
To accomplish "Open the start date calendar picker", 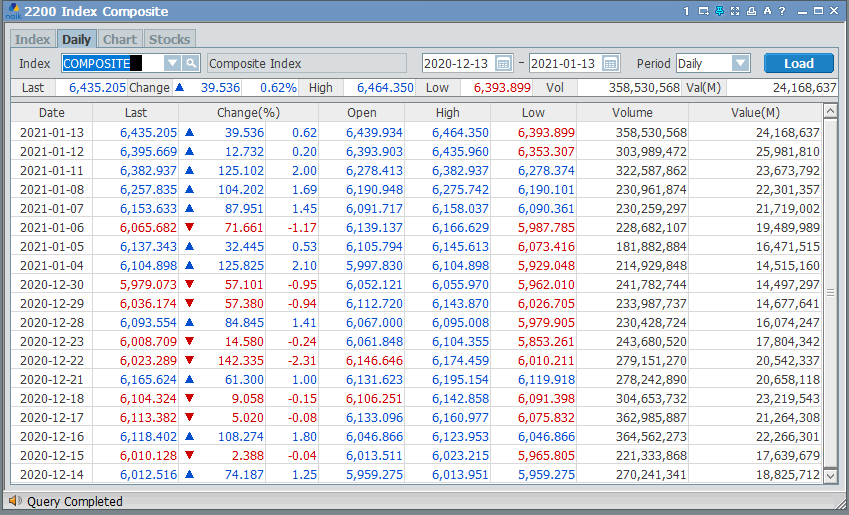I will [x=504, y=63].
